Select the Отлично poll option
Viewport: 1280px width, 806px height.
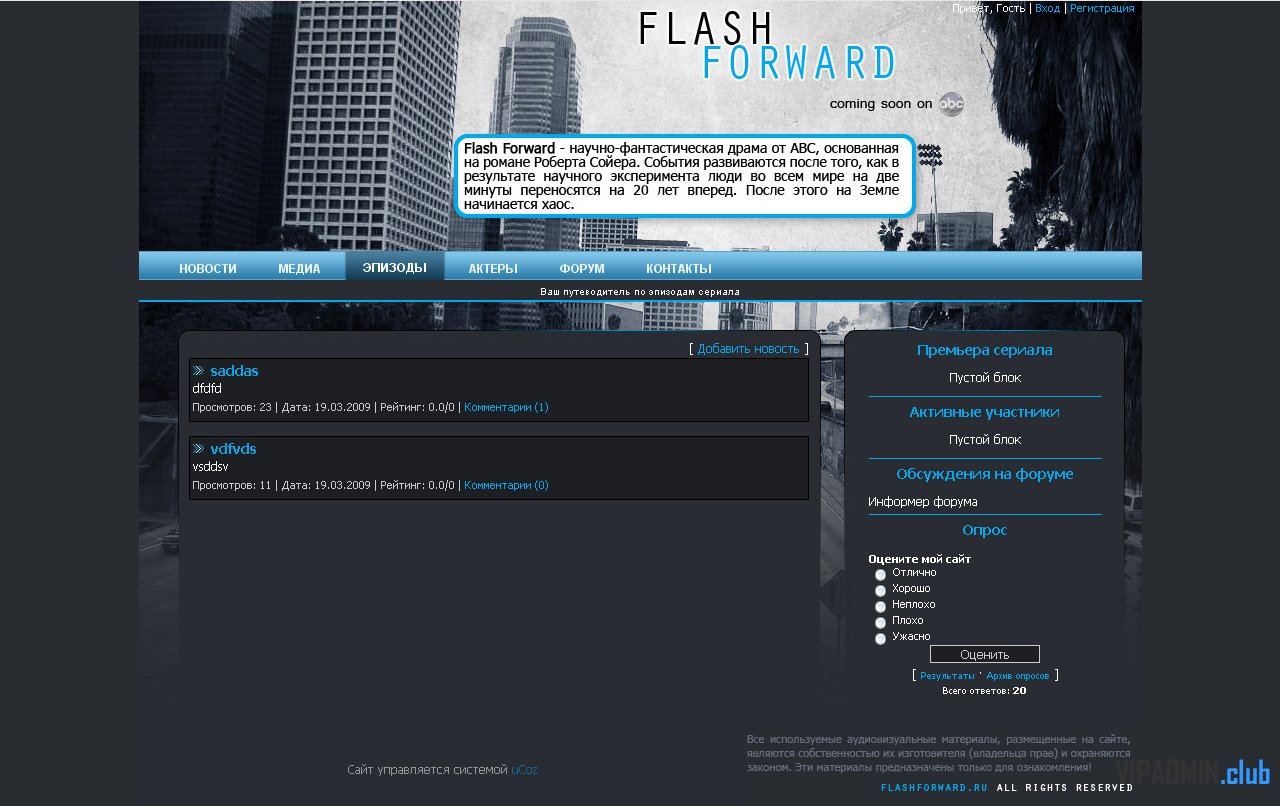pyautogui.click(x=881, y=574)
